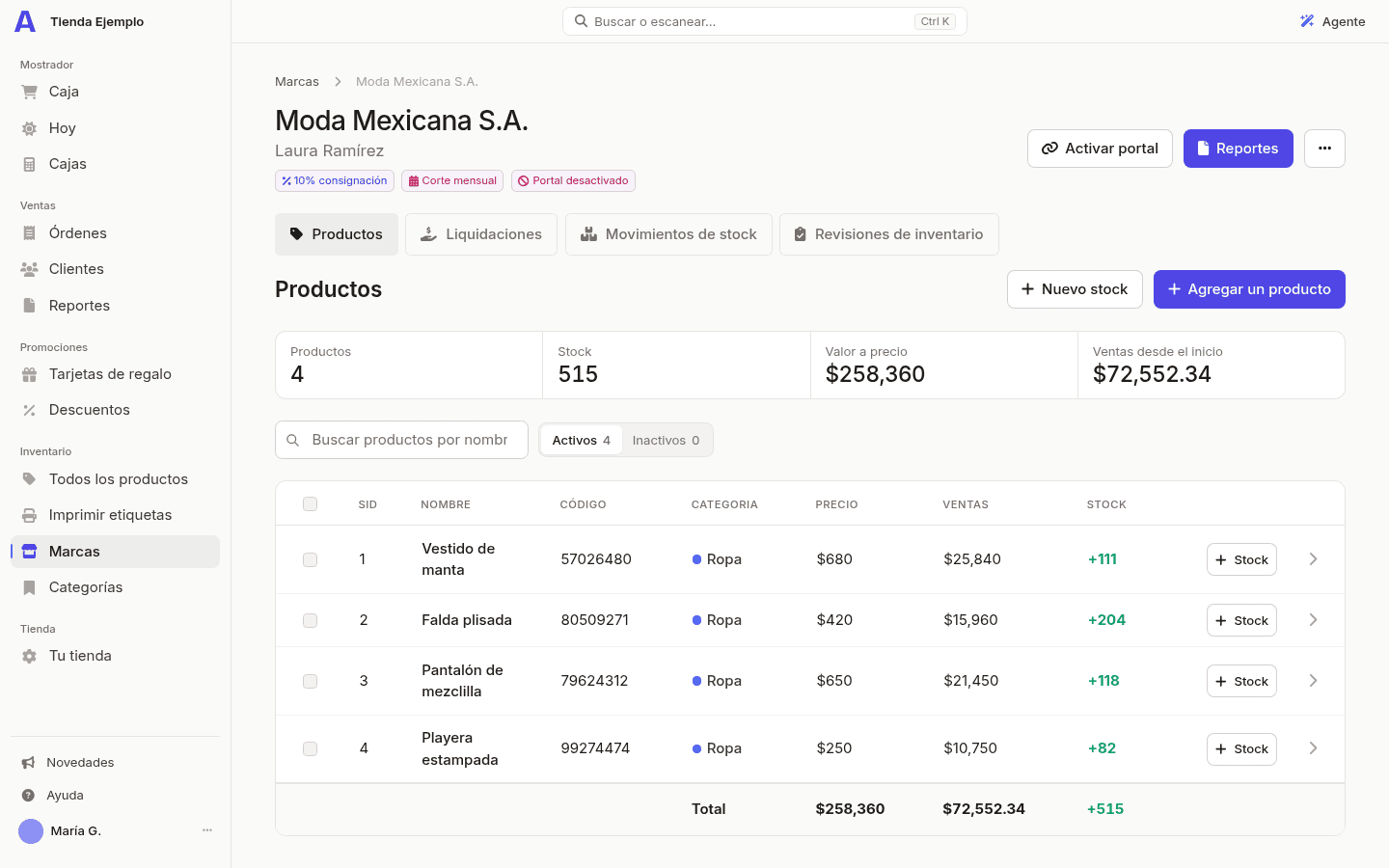Switch to Revisiones de inventario tab

[x=888, y=234]
